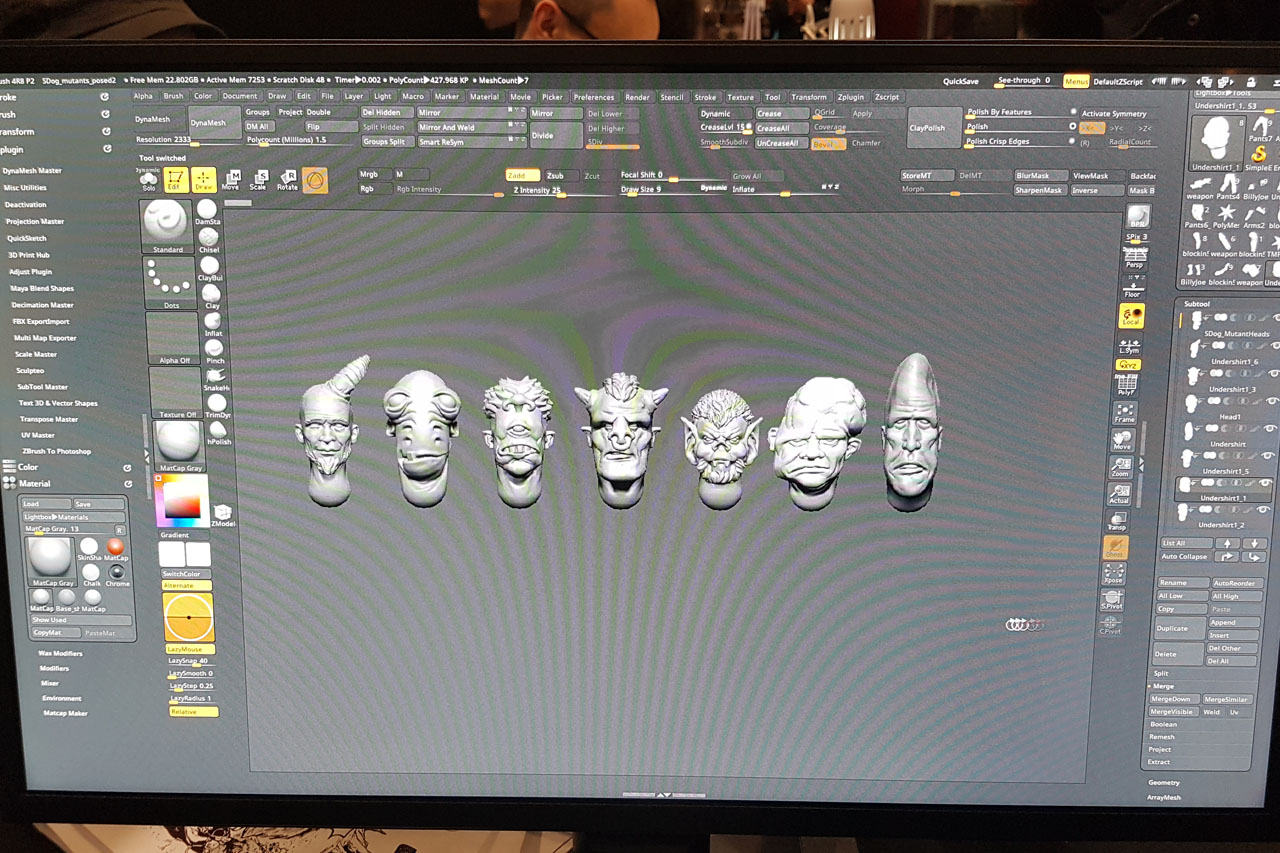Collapse the Material palette section
The image size is (1280, 853).
coord(34,483)
